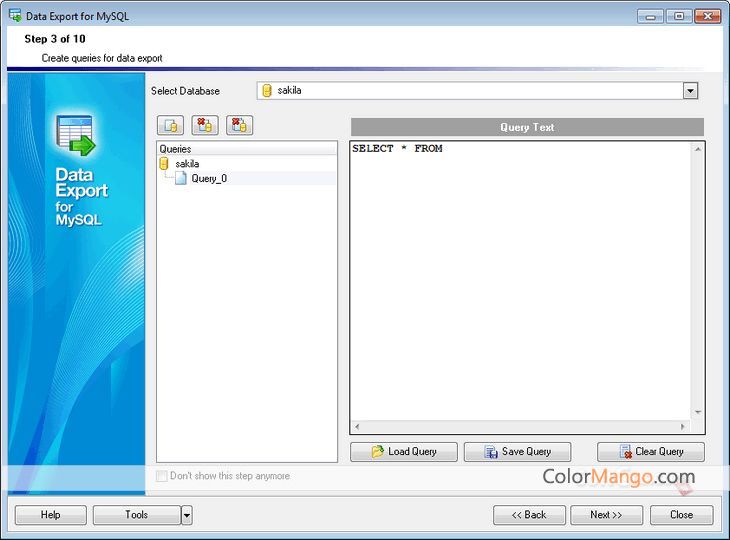
Task: Click the database icon in Select Database field
Action: click(x=267, y=90)
